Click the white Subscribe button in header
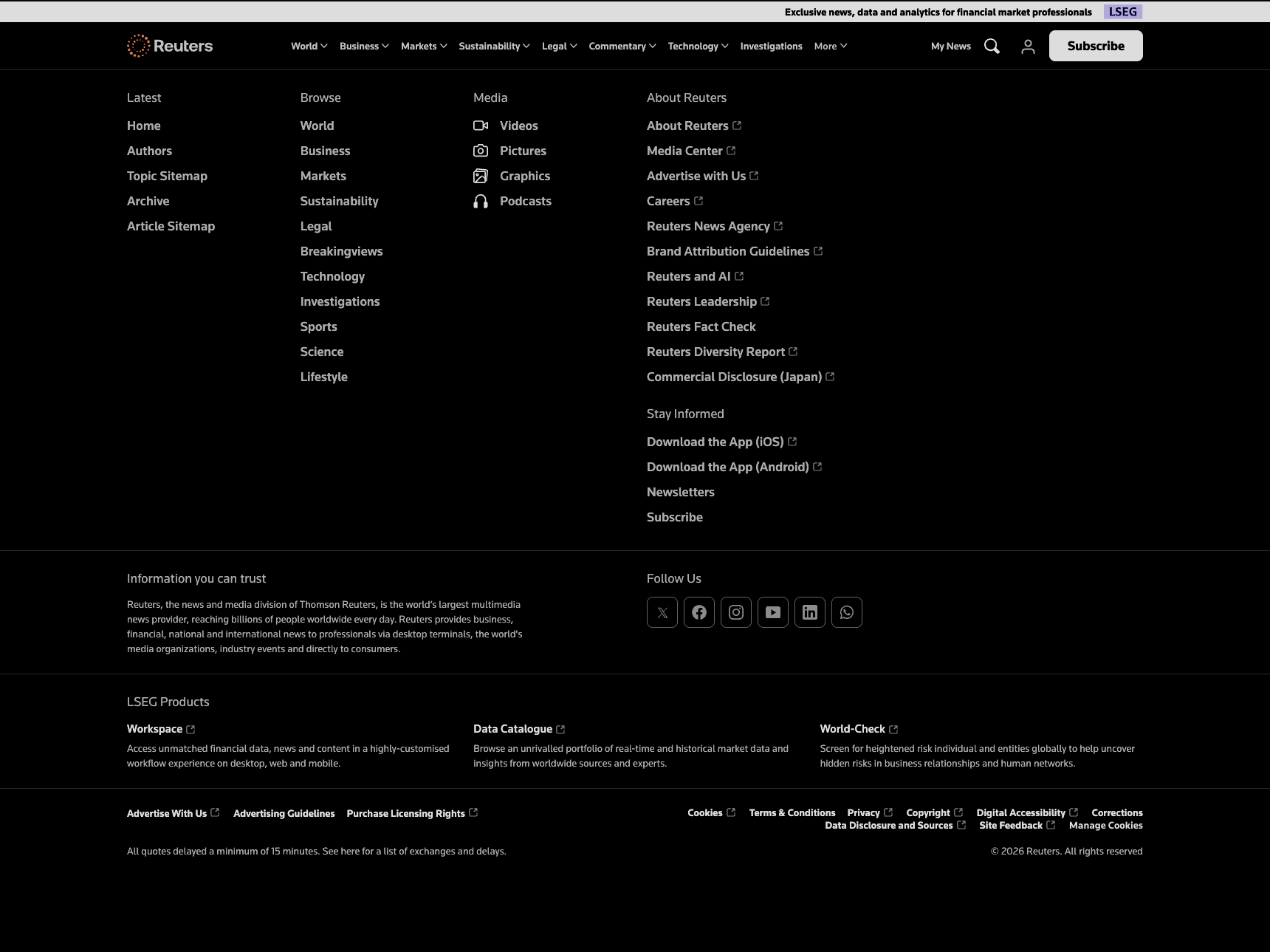The width and height of the screenshot is (1270, 952). (1096, 46)
